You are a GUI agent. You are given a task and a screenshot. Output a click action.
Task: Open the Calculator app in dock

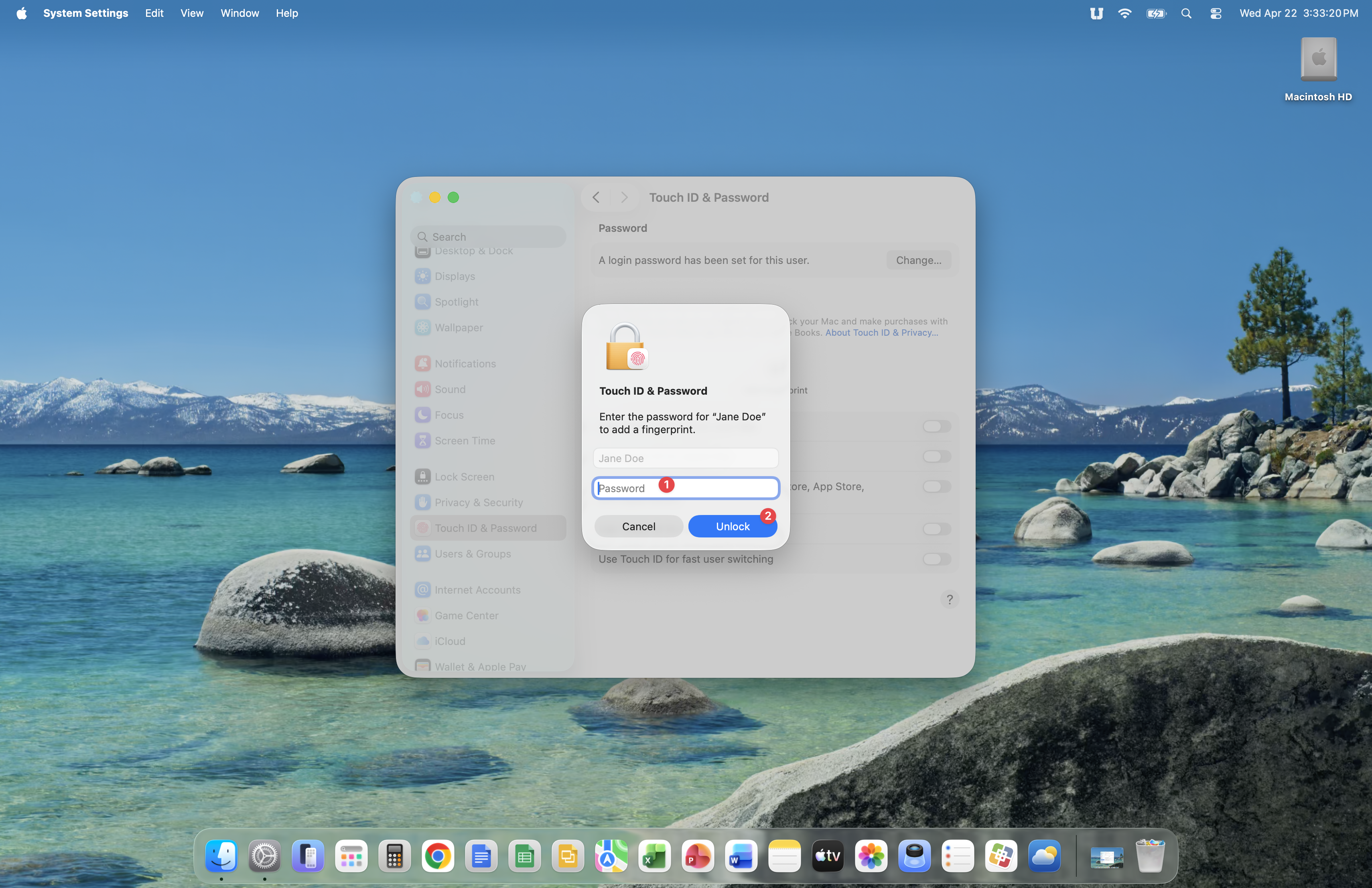[394, 856]
